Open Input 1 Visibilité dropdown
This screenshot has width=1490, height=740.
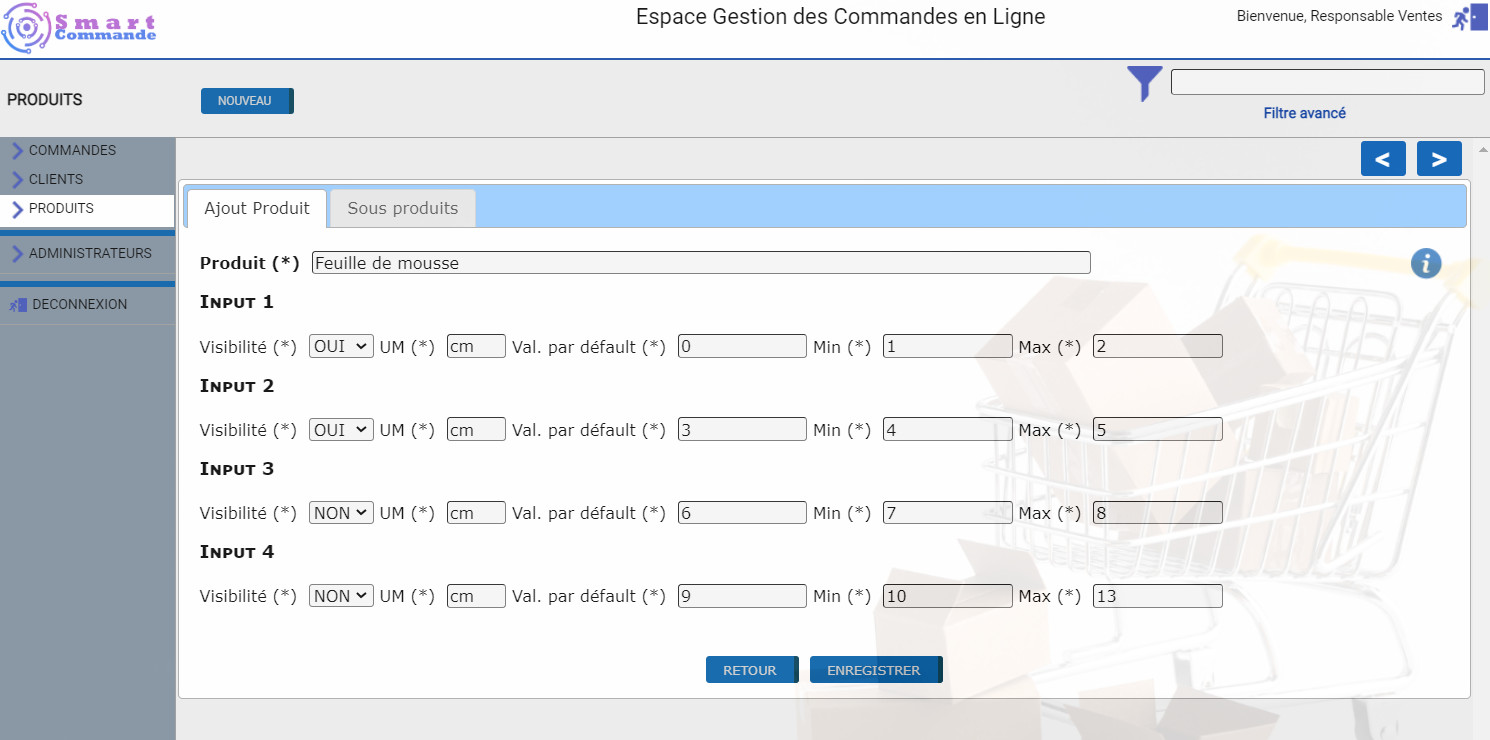(x=341, y=346)
